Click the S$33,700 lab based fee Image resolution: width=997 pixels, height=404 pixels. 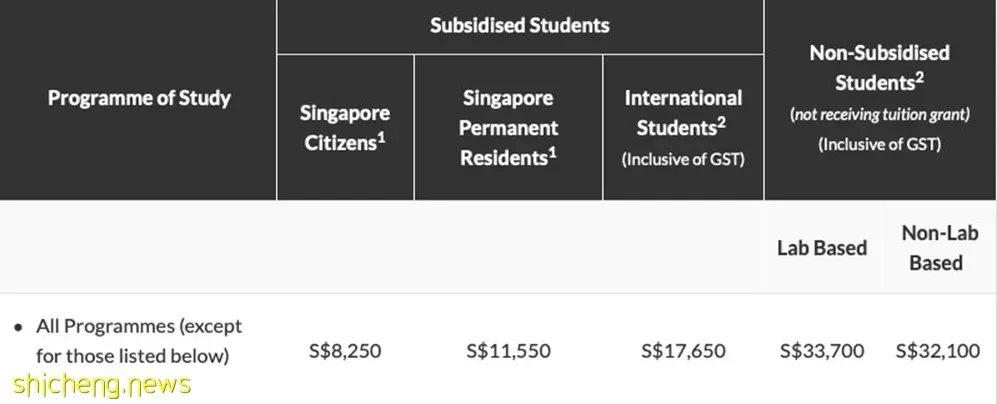pyautogui.click(x=822, y=351)
